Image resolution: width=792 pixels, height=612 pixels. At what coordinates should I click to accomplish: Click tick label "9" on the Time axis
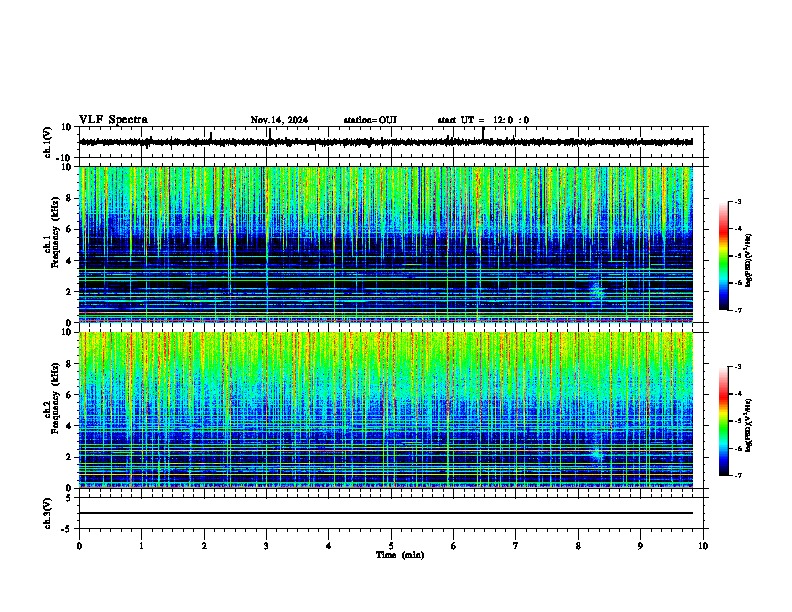[640, 546]
